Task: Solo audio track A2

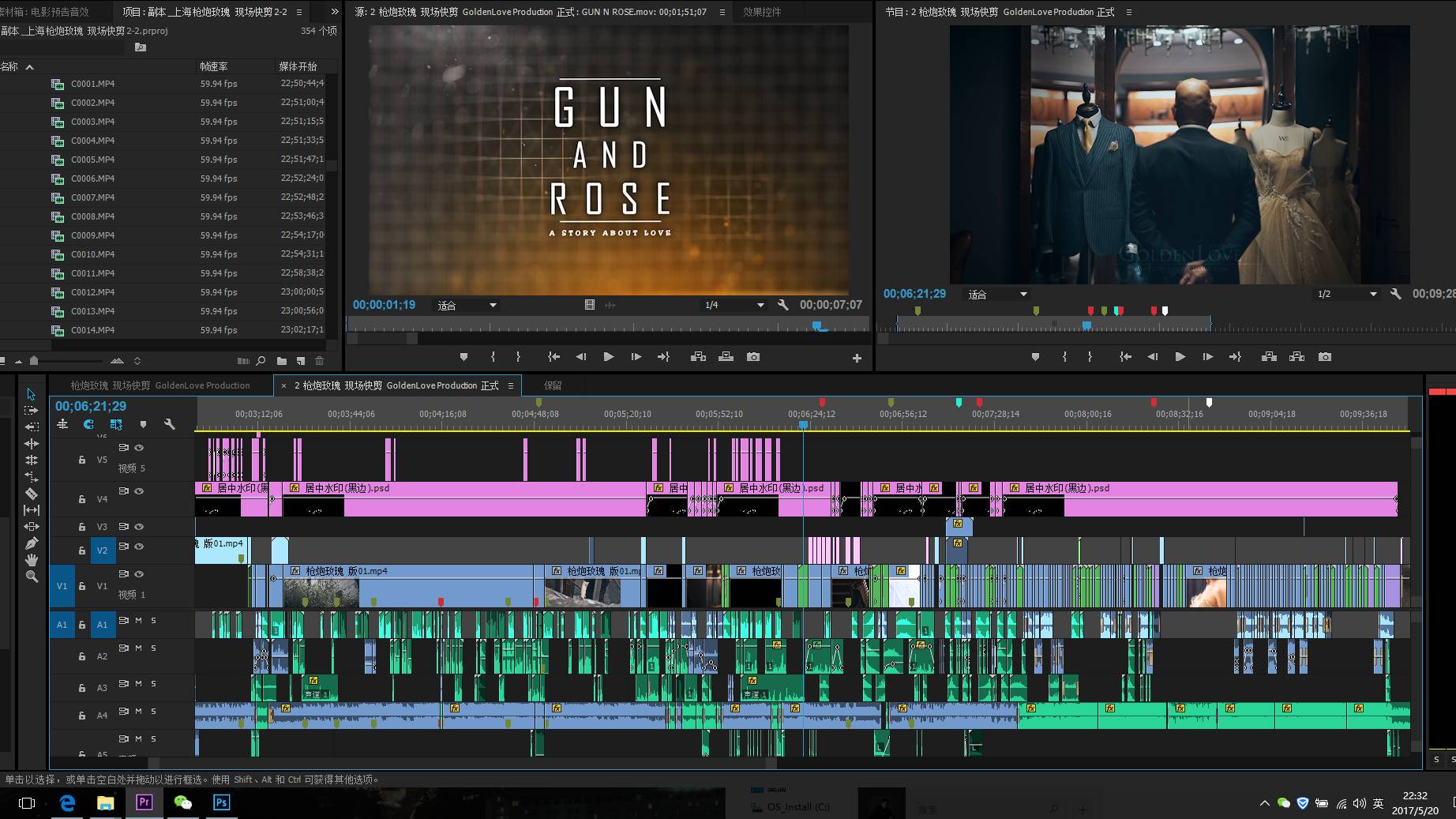Action: point(153,648)
